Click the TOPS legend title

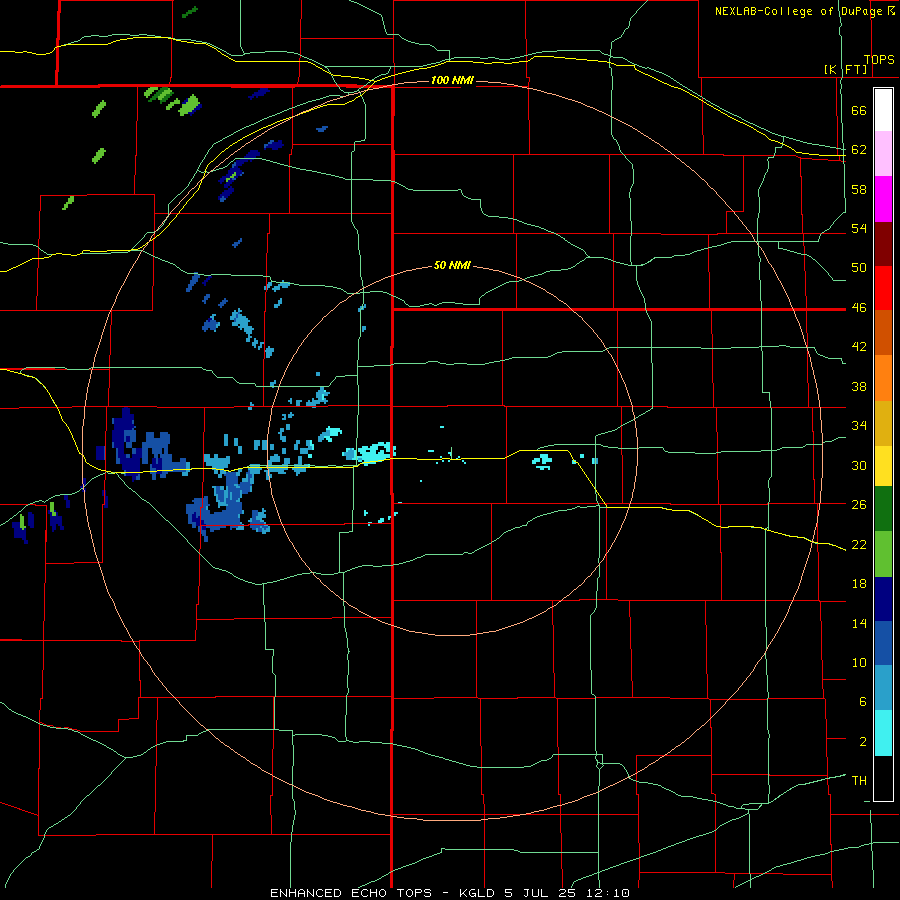[x=879, y=60]
